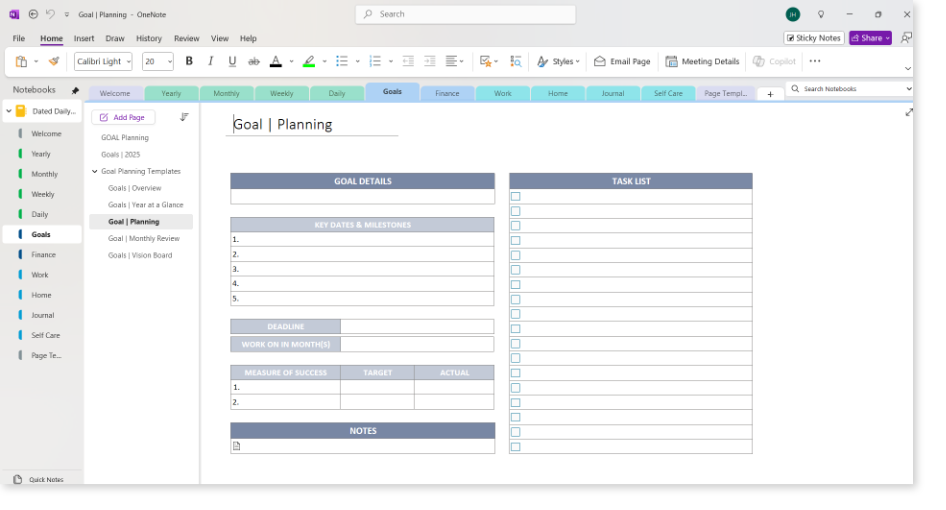Screen dimensions: 946x510
Task: Click the To Do tag icon
Action: [x=485, y=61]
